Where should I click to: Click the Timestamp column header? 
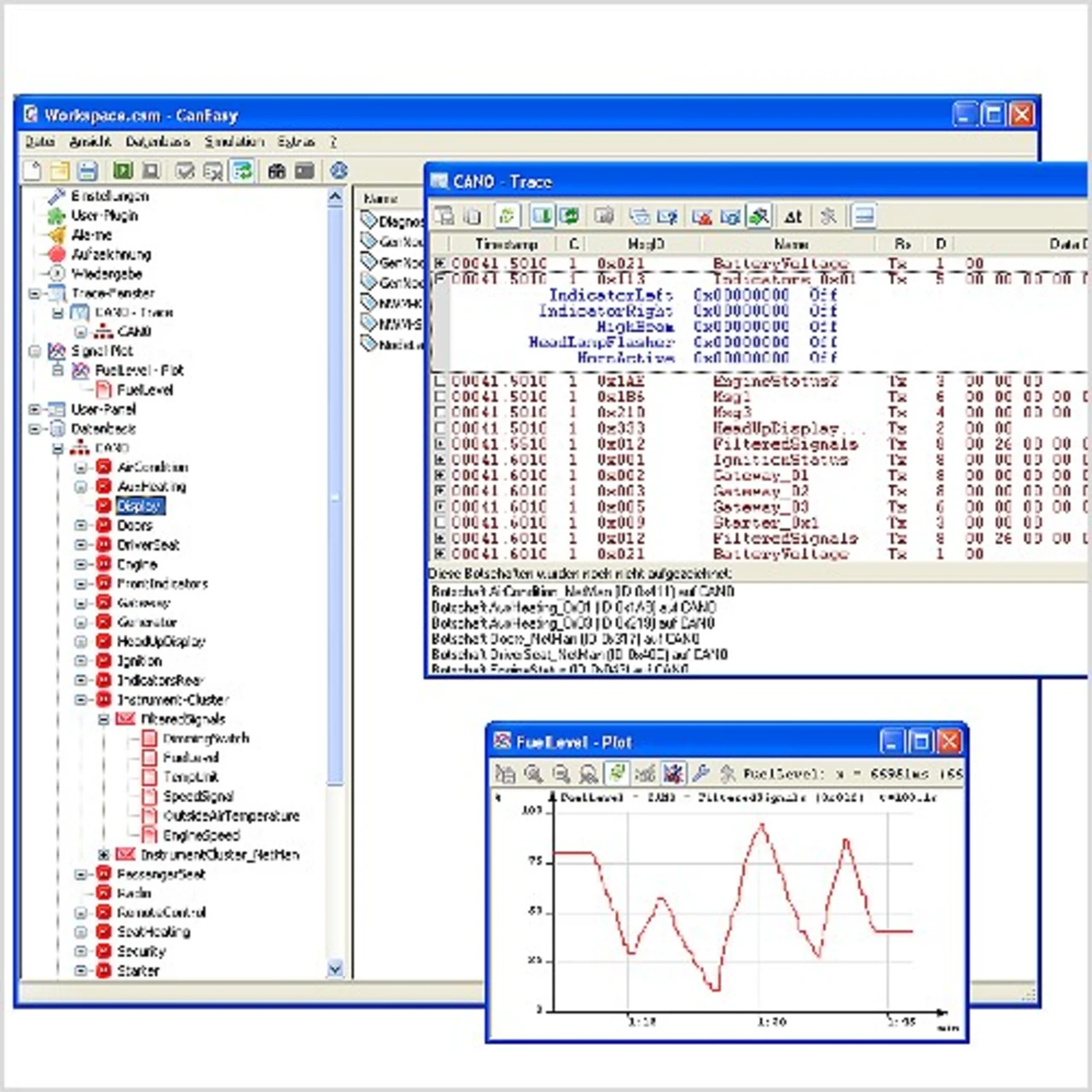point(506,244)
